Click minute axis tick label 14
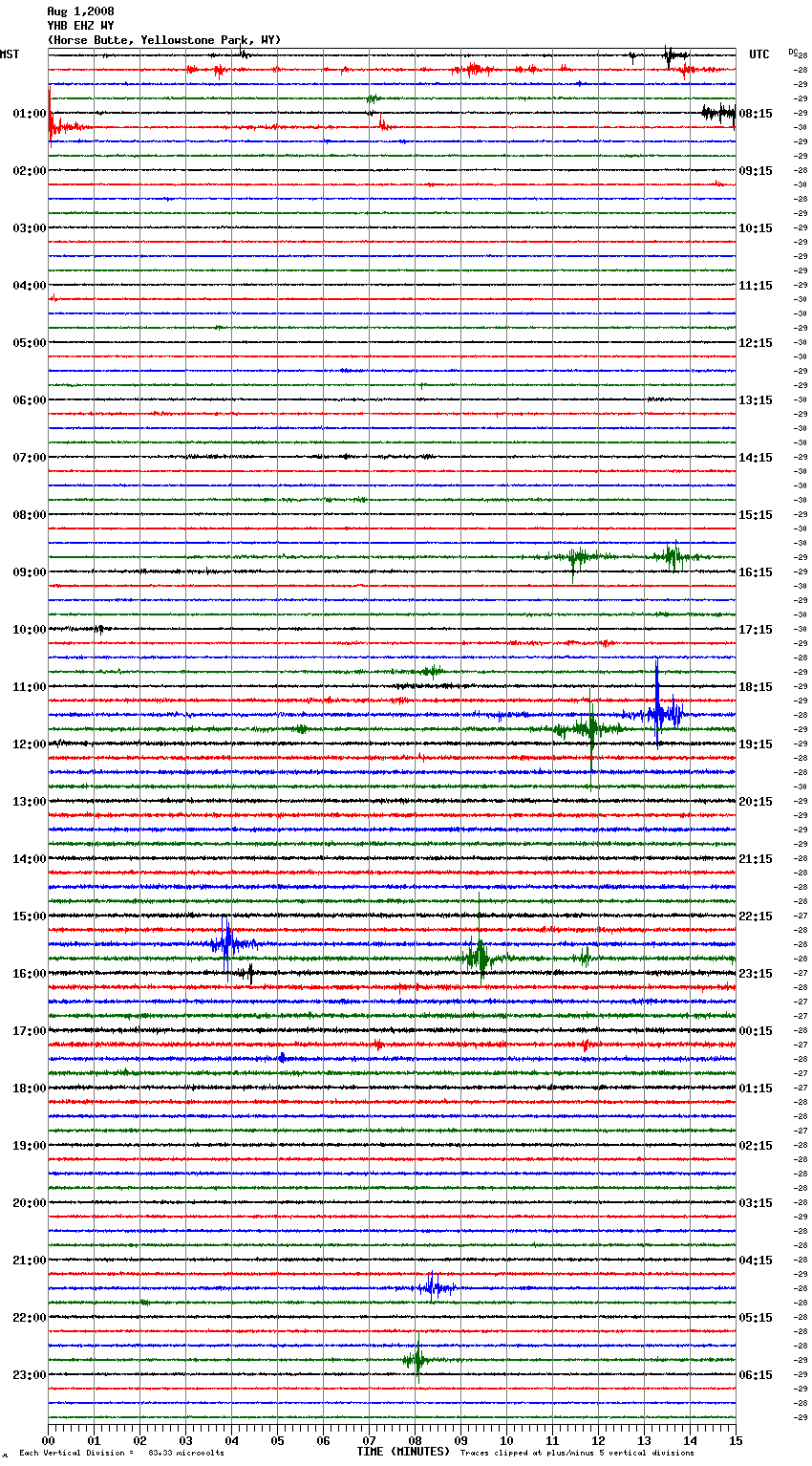Viewport: 812px width, 1466px height. 691,1440
